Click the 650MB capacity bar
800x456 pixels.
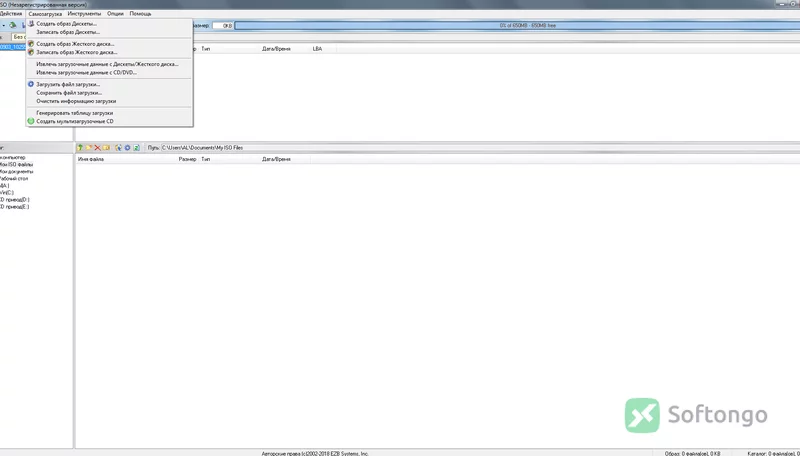click(517, 26)
